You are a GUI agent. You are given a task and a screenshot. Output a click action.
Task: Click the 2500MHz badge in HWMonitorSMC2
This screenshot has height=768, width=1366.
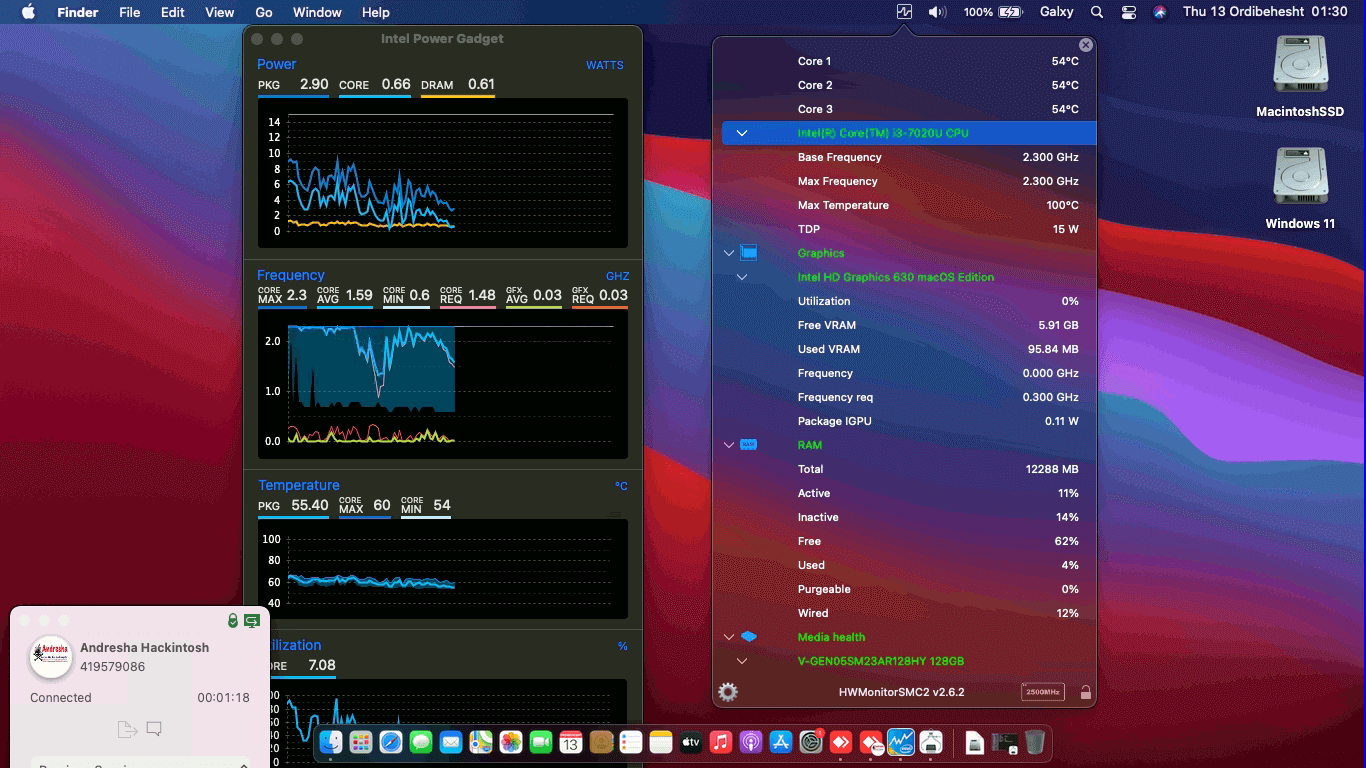[1043, 692]
